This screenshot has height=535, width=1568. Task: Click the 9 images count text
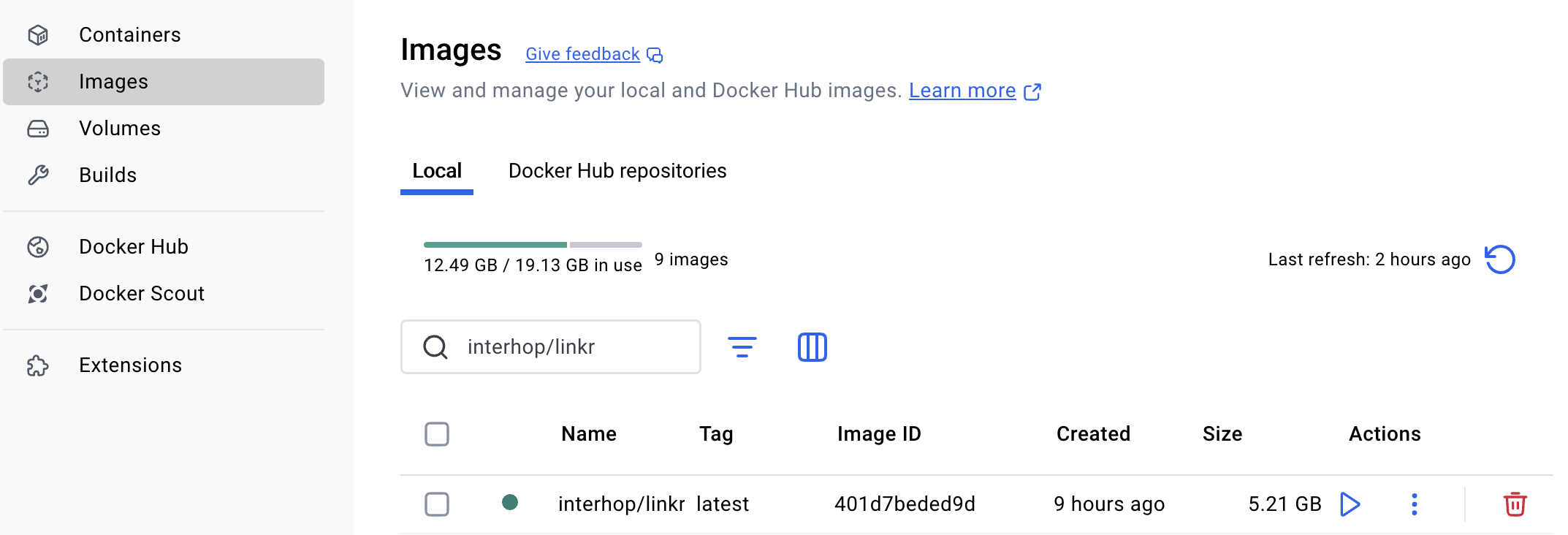(x=691, y=259)
